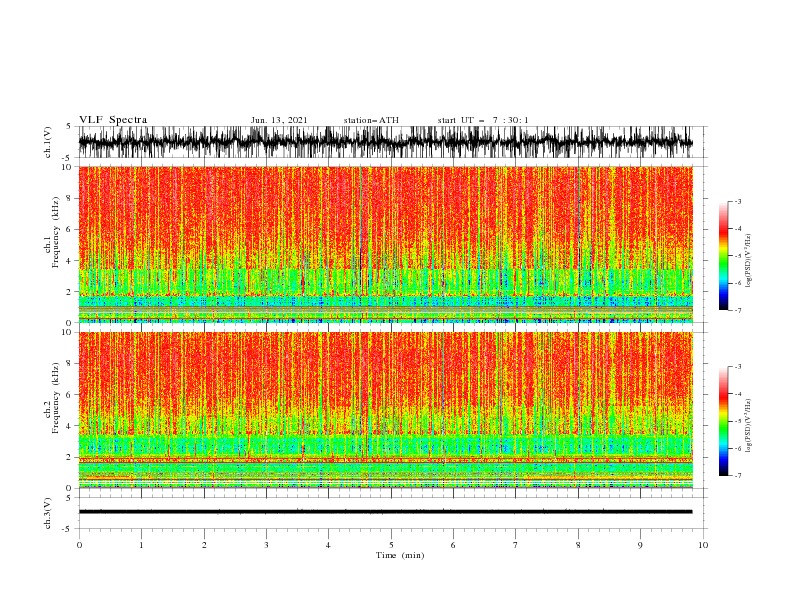Click the lower log(PSD)(V²/Hz) colorbar label
This screenshot has width=792, height=612.
(x=748, y=425)
